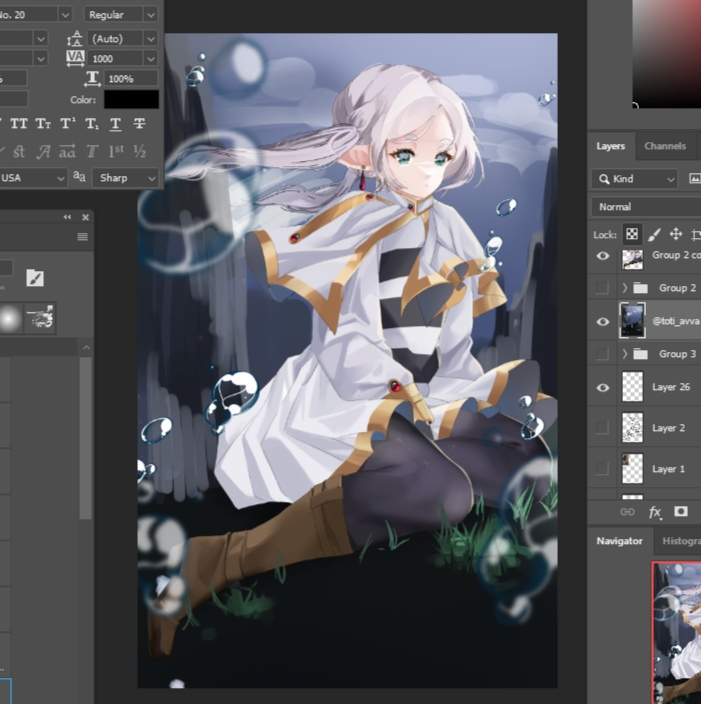Open the font family dropdown arrow
The width and height of the screenshot is (701, 704).
pyautogui.click(x=65, y=15)
